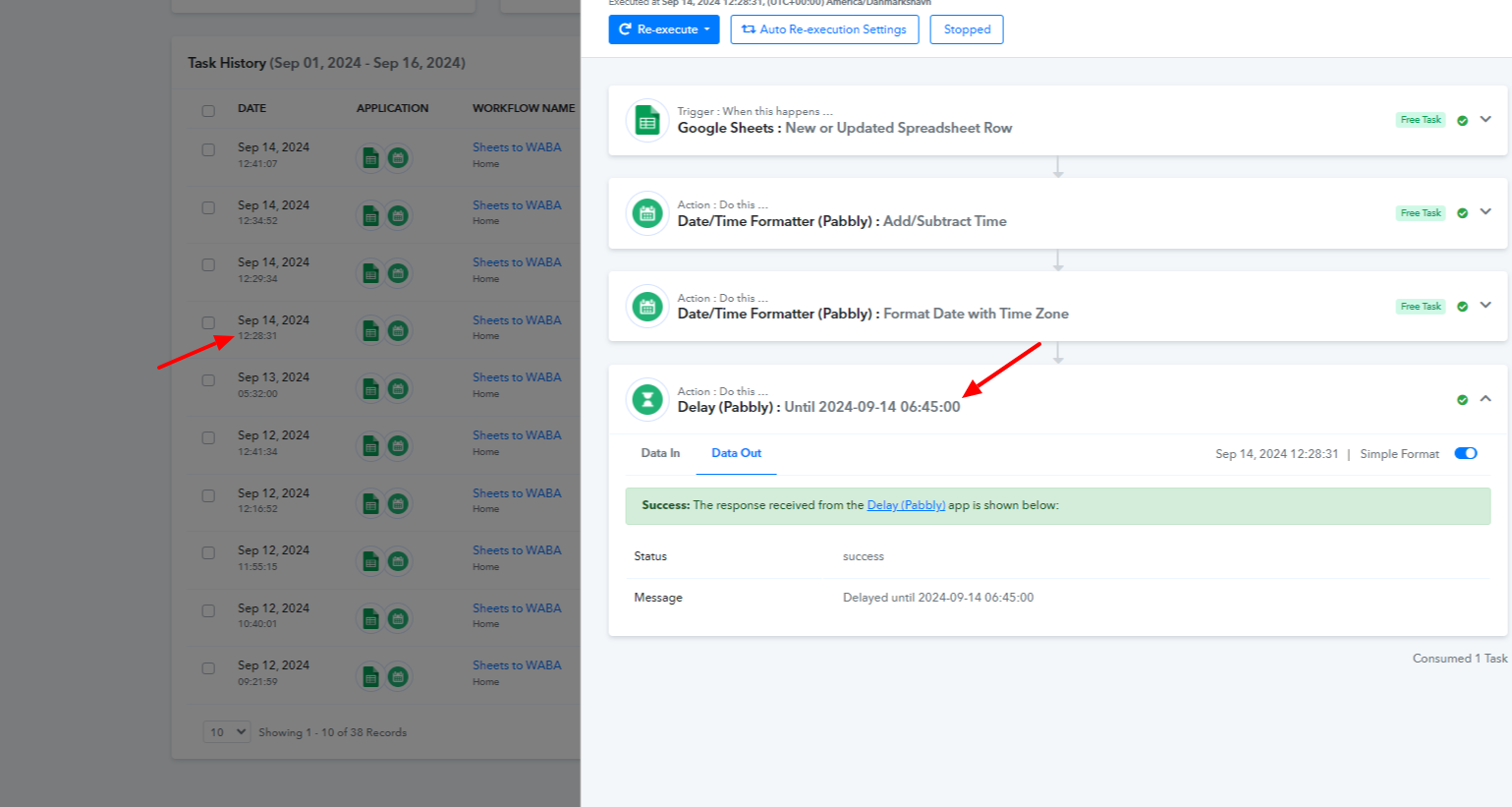Click the 'Consumed 1 Task' text
The width and height of the screenshot is (1512, 807).
[1460, 659]
